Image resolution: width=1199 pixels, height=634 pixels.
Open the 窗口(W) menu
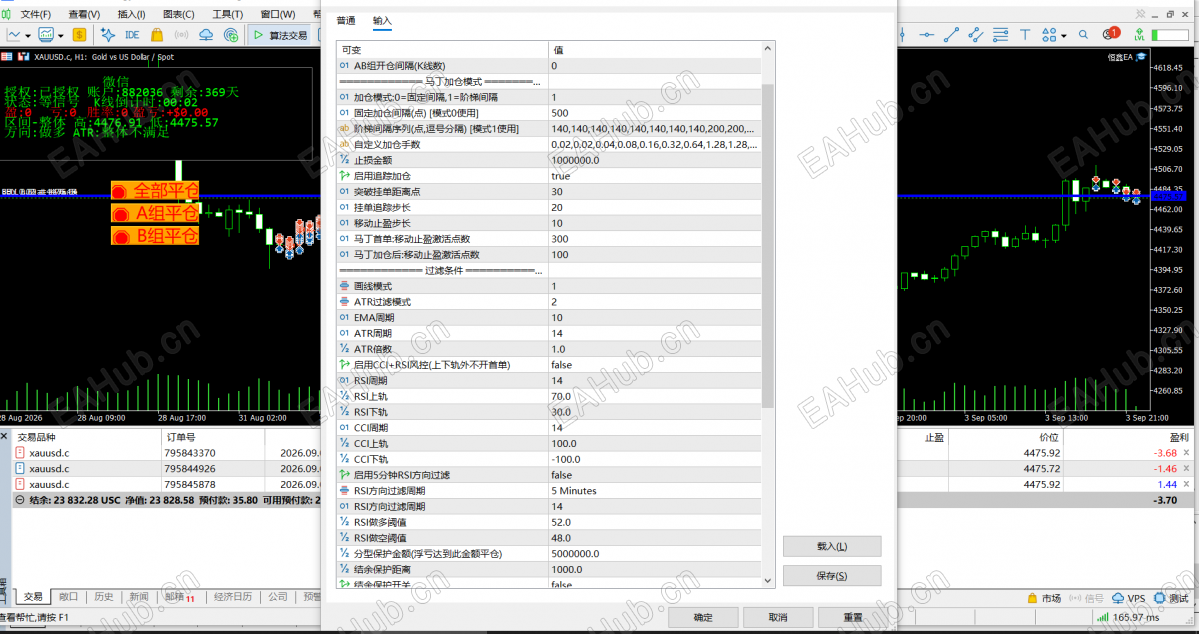click(x=278, y=15)
